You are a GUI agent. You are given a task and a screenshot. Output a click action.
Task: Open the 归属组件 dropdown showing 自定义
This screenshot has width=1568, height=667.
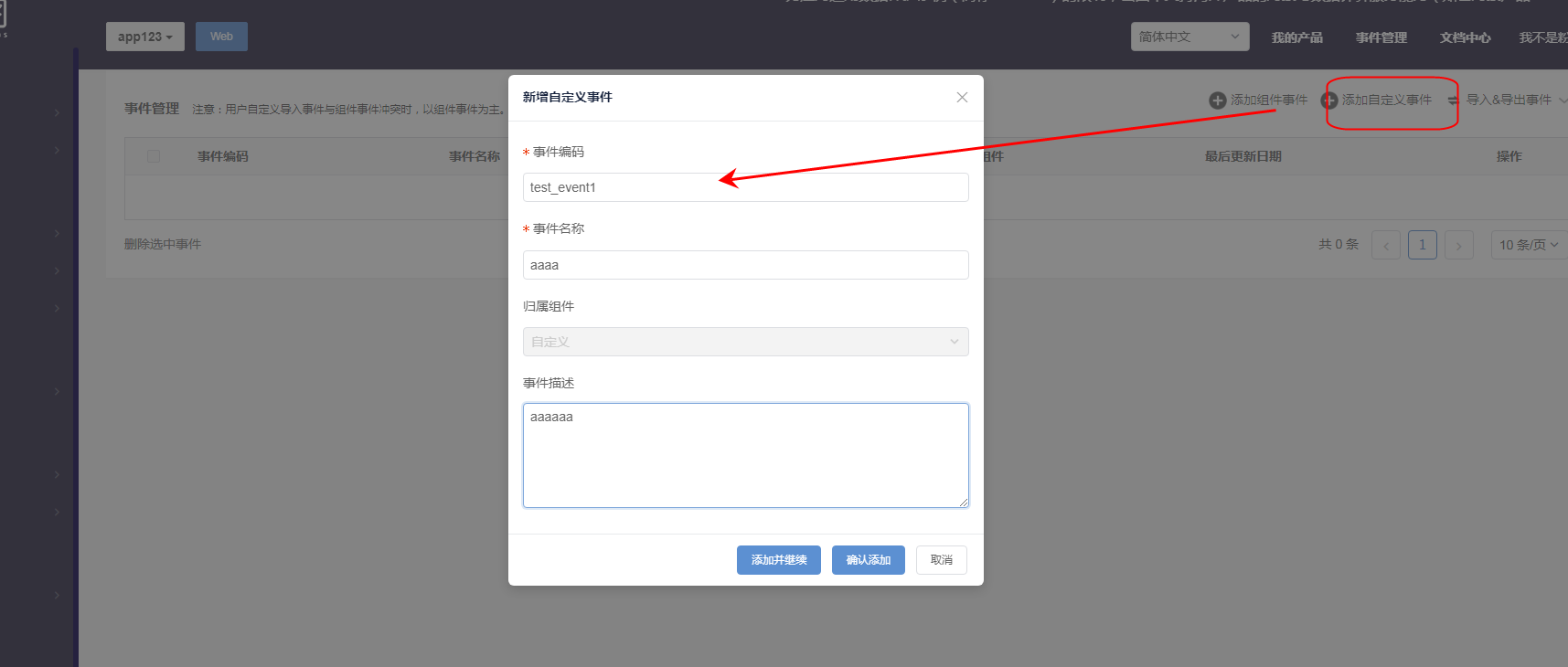click(745, 342)
